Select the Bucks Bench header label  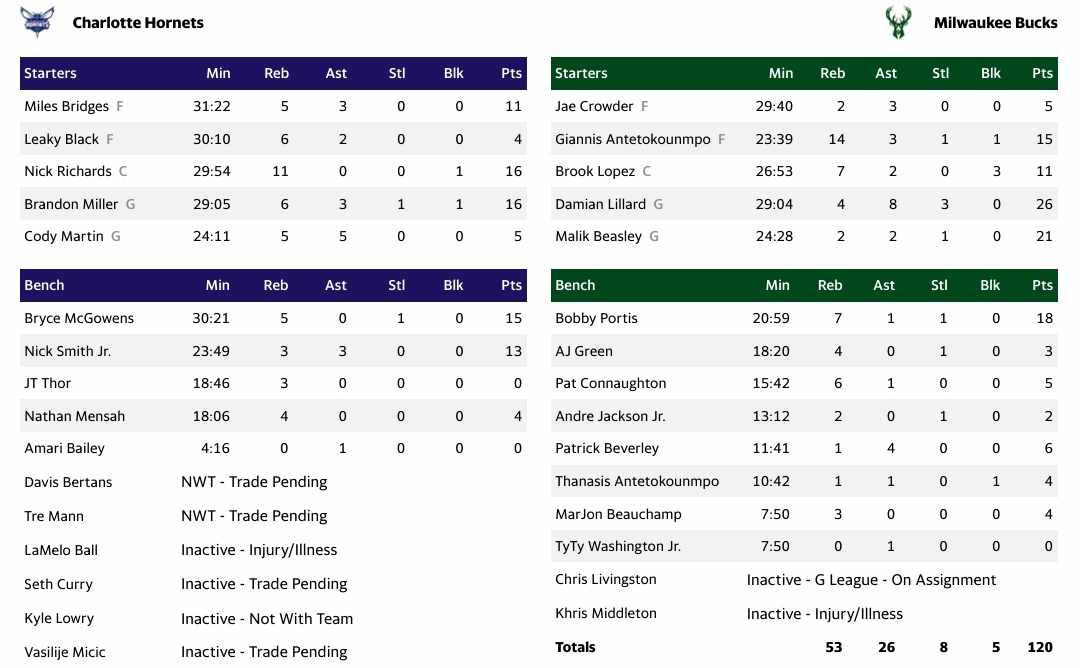(575, 285)
